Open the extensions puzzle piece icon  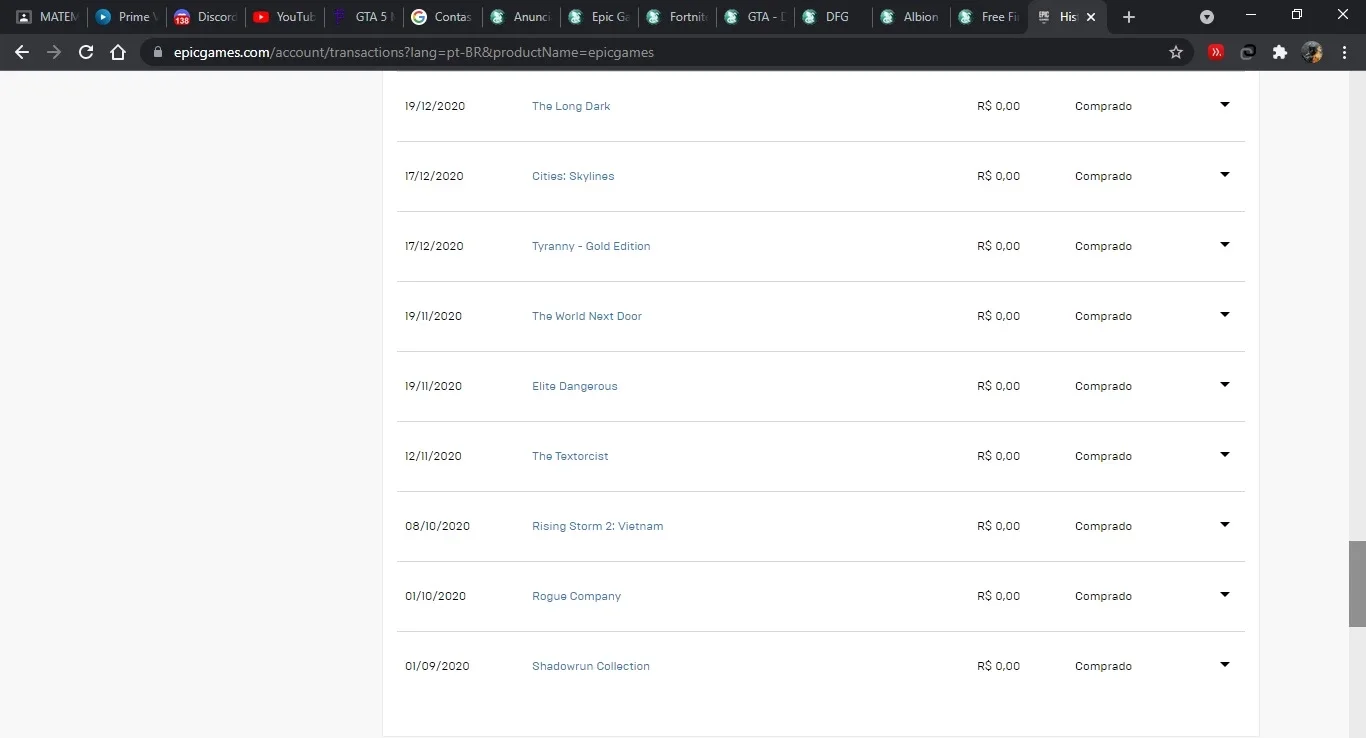click(x=1279, y=52)
